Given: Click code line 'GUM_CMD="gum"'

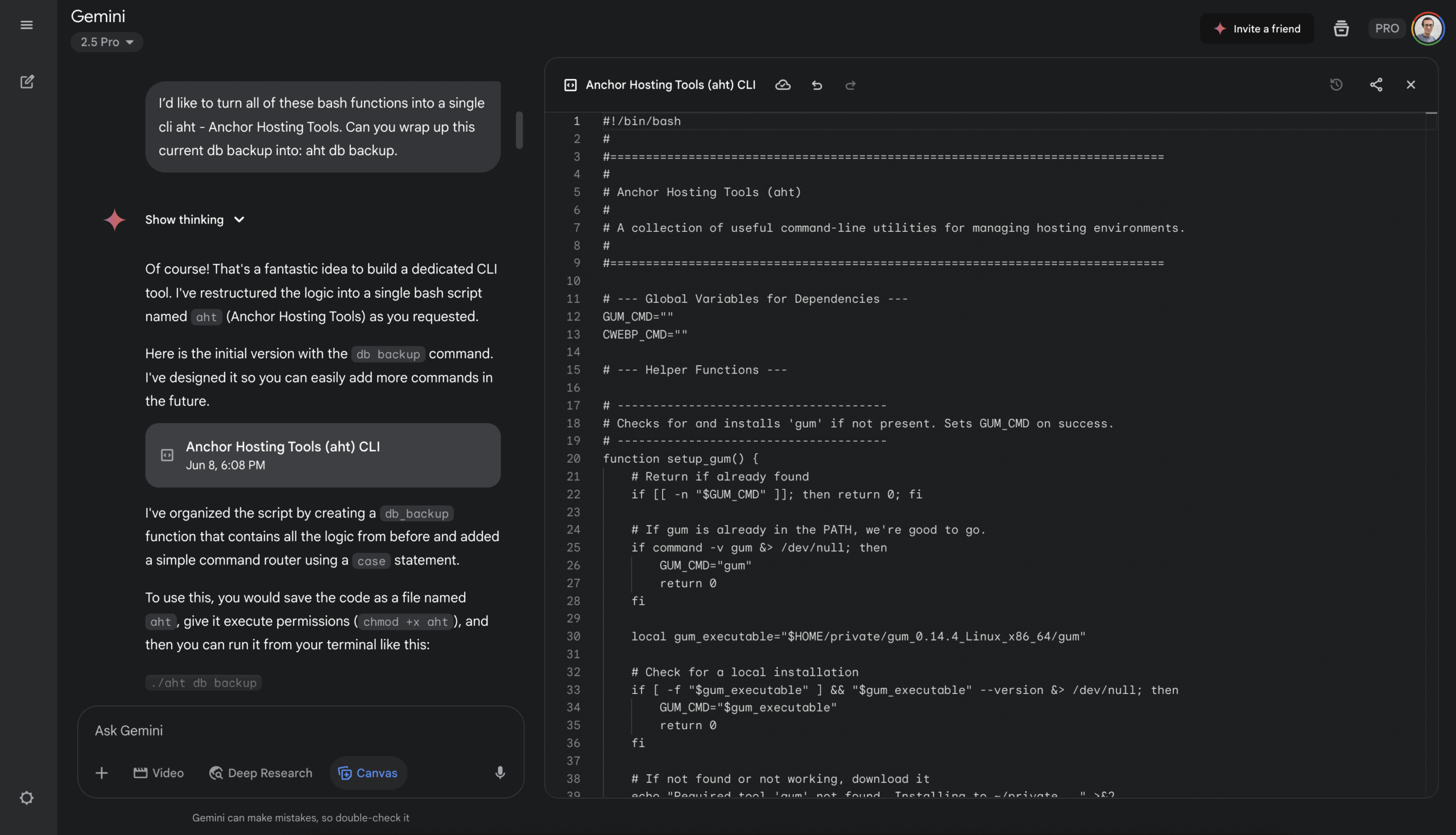Looking at the screenshot, I should pyautogui.click(x=705, y=566).
